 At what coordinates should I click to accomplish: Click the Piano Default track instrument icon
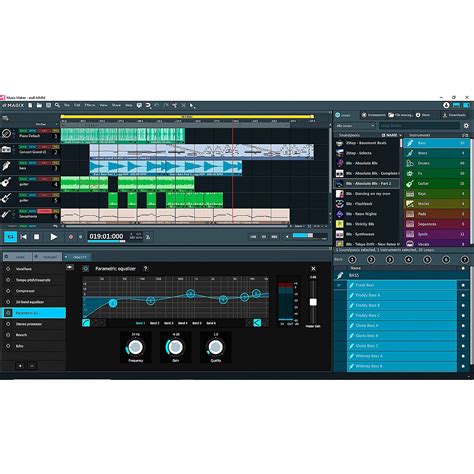[6, 133]
